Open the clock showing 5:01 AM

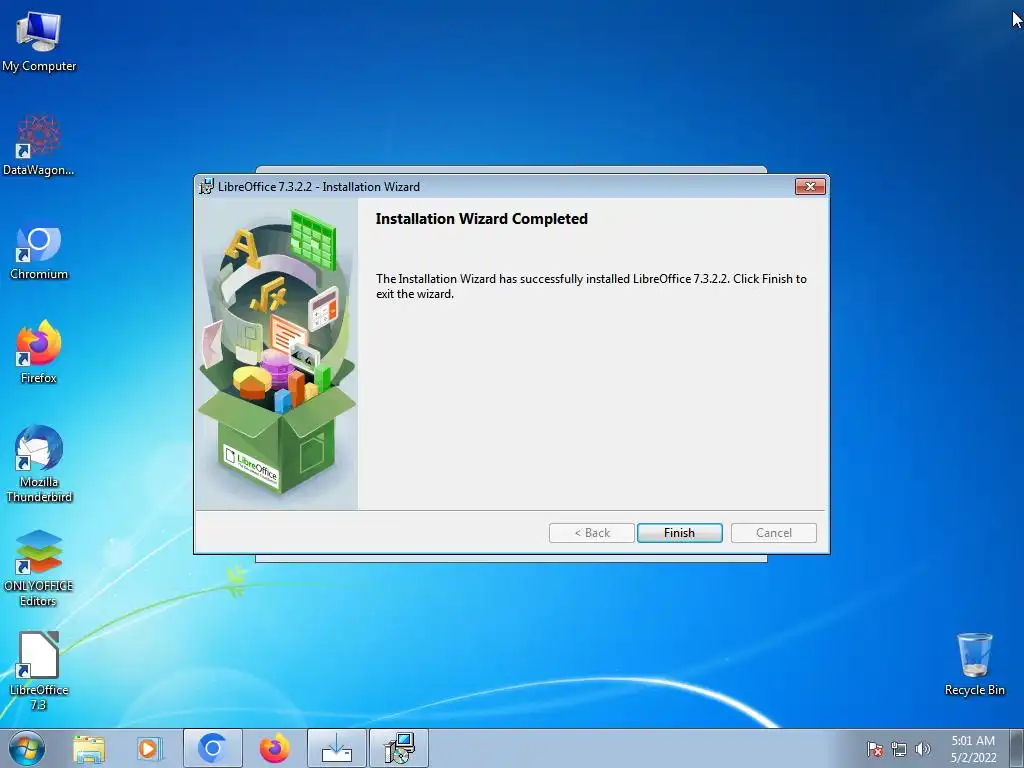tap(973, 749)
